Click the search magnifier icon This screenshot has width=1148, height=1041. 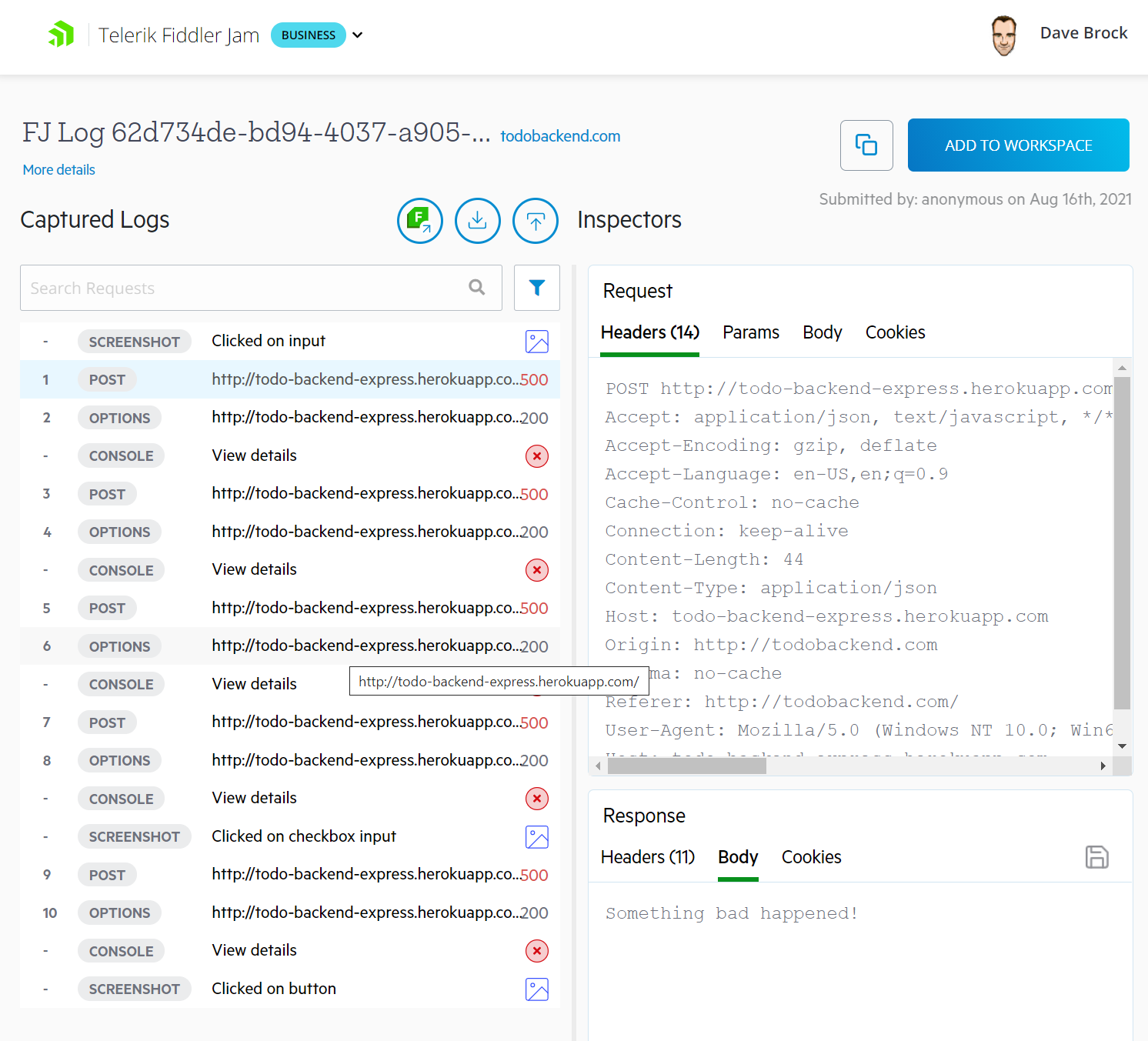coord(477,287)
